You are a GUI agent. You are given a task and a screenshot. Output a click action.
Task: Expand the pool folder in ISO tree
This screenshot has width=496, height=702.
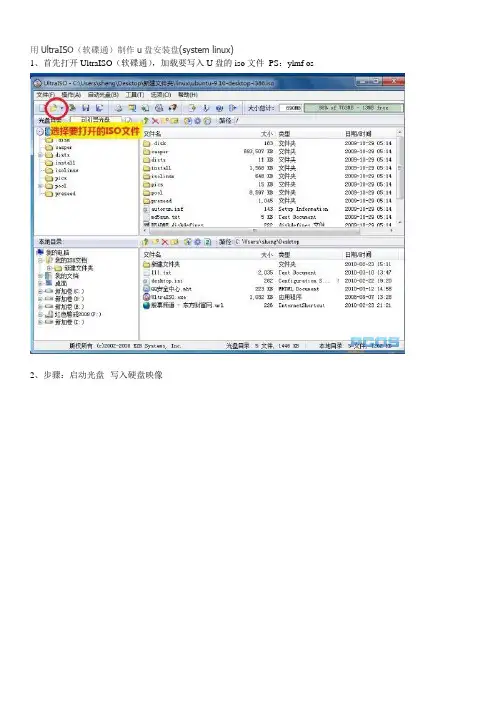coord(40,186)
